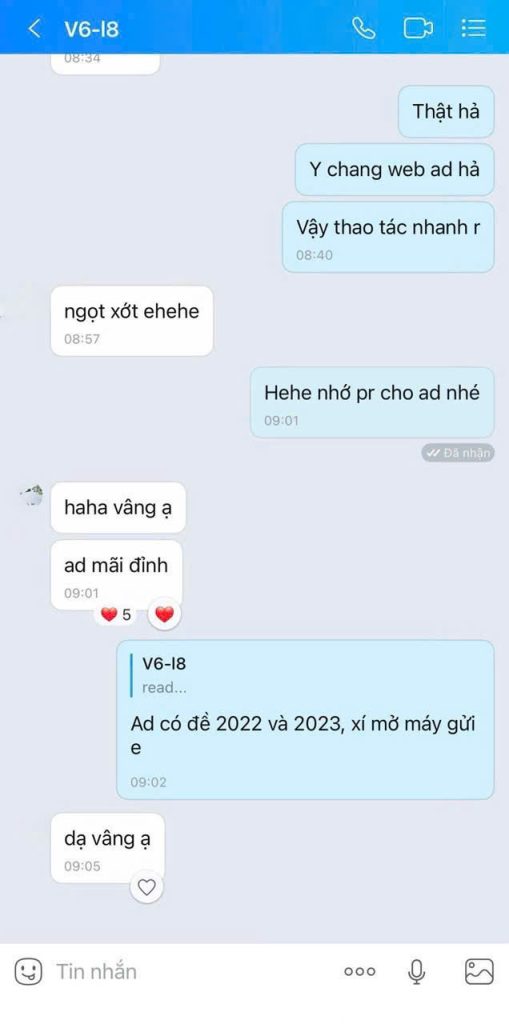
Task: Tap the microphone to record voice message
Action: [x=416, y=972]
